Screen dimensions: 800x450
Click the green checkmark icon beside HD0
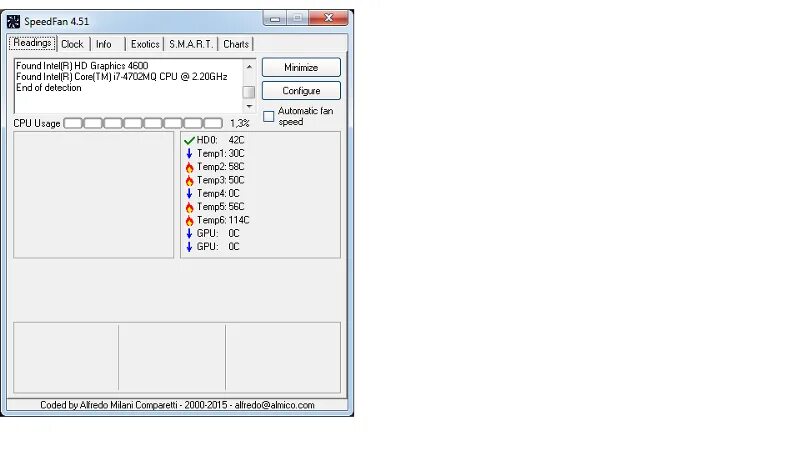coord(189,140)
